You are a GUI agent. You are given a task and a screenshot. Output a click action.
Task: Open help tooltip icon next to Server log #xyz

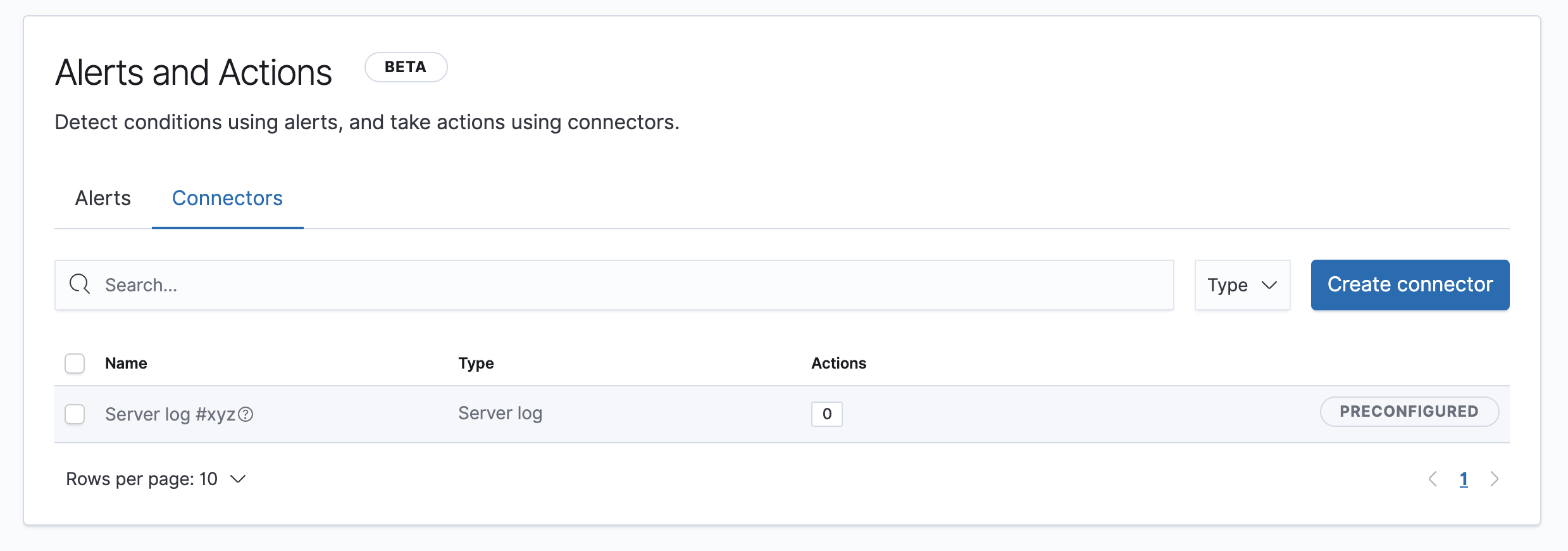click(x=247, y=415)
